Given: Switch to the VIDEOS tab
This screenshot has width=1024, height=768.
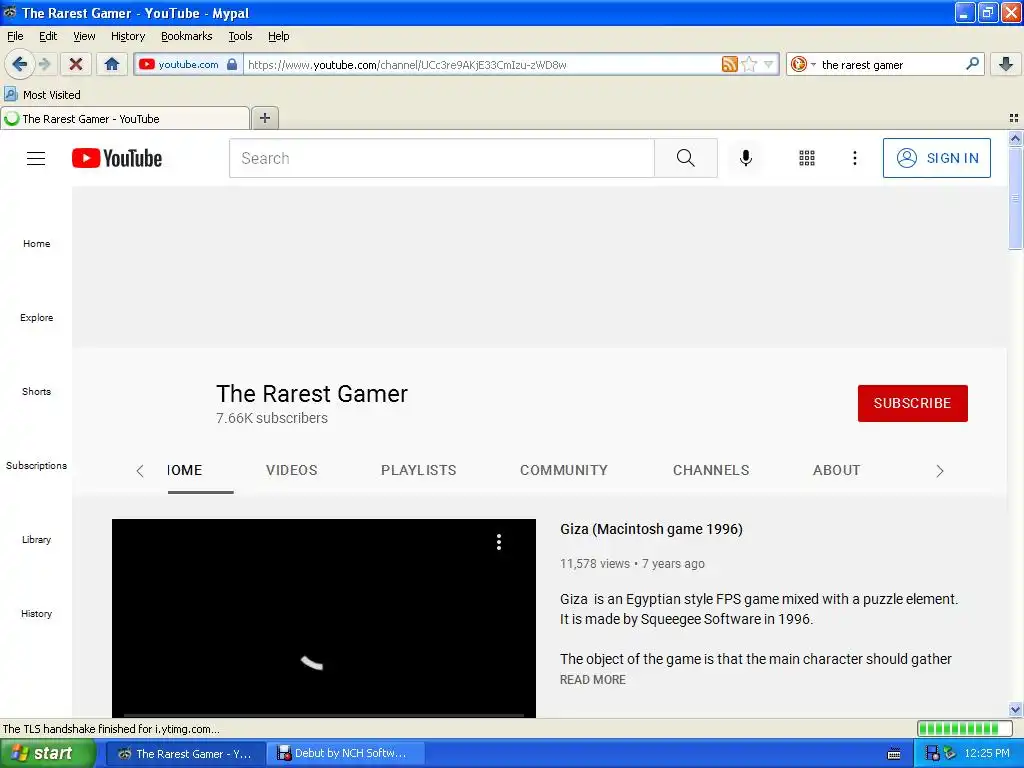Looking at the screenshot, I should (x=291, y=470).
